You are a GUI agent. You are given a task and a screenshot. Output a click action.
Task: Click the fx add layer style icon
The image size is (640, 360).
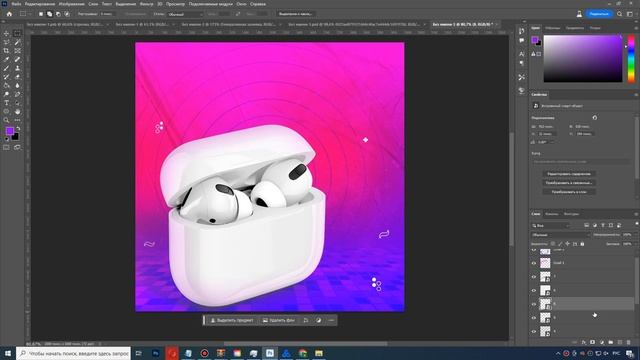tap(584, 342)
